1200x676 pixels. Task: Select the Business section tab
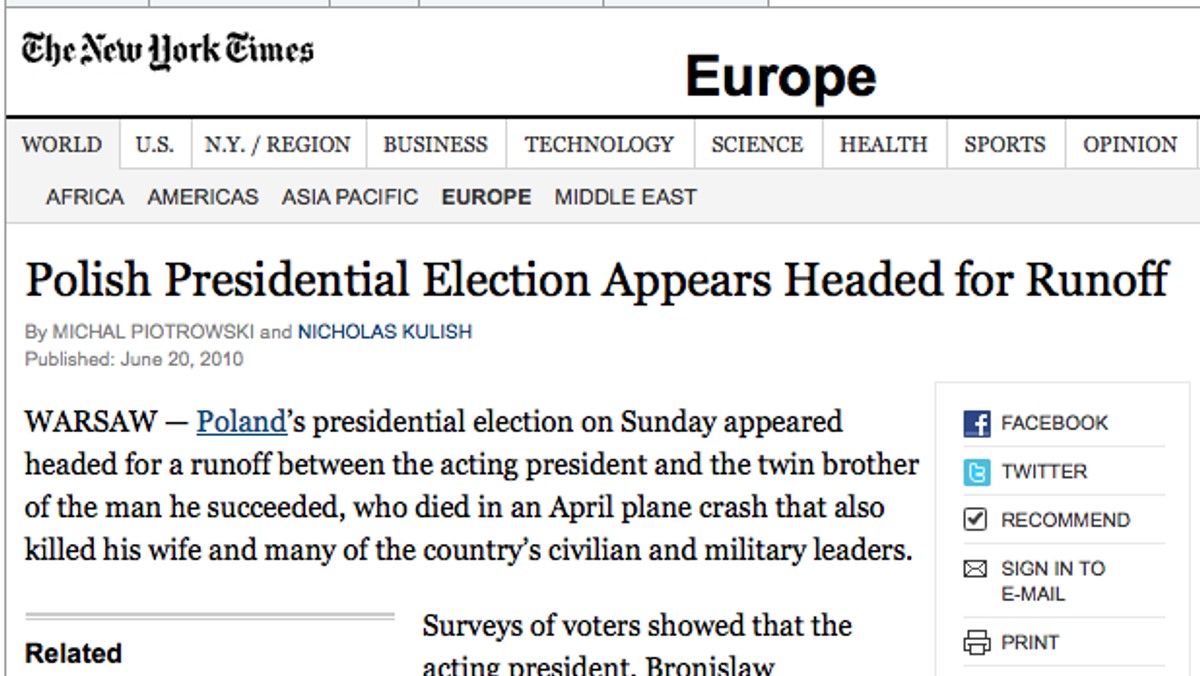click(435, 144)
